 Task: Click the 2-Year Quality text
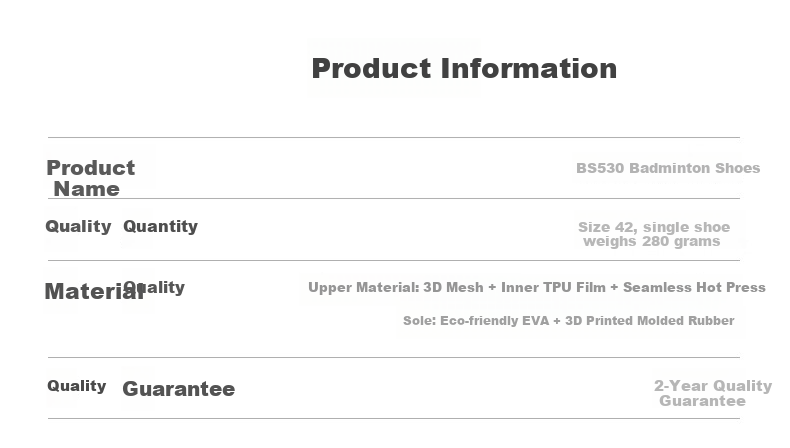[713, 386]
